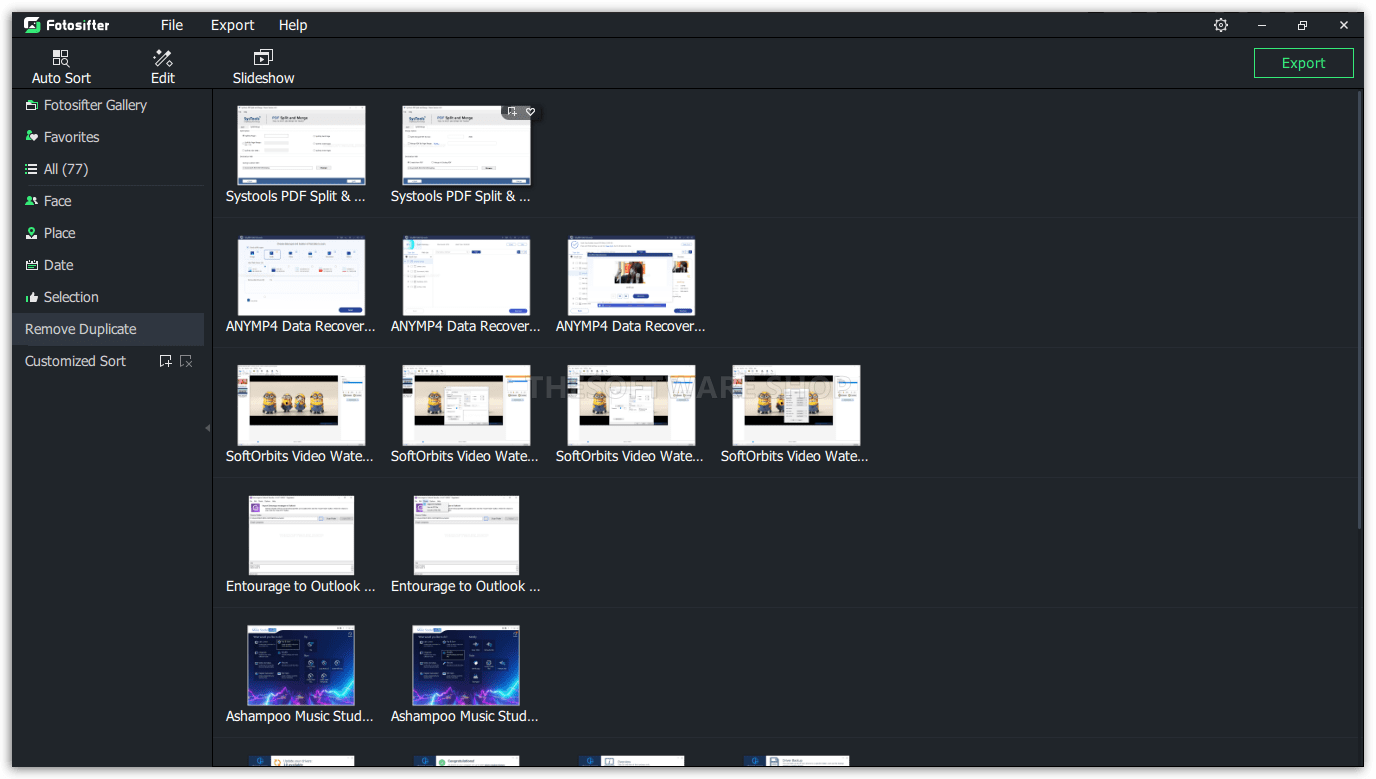This screenshot has width=1376, height=779.
Task: Select the second Entourage to Outlook thumbnail
Action: 466,535
